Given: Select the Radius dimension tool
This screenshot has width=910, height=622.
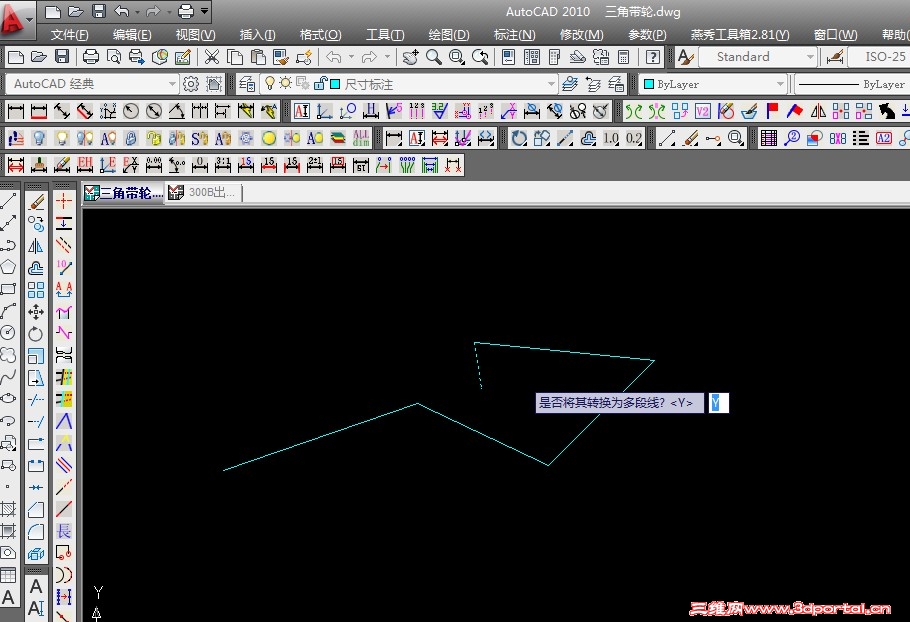Looking at the screenshot, I should [131, 111].
